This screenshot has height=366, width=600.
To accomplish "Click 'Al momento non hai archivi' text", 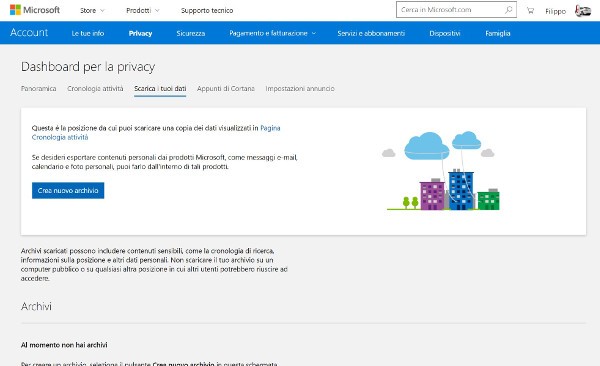I will tap(64, 345).
